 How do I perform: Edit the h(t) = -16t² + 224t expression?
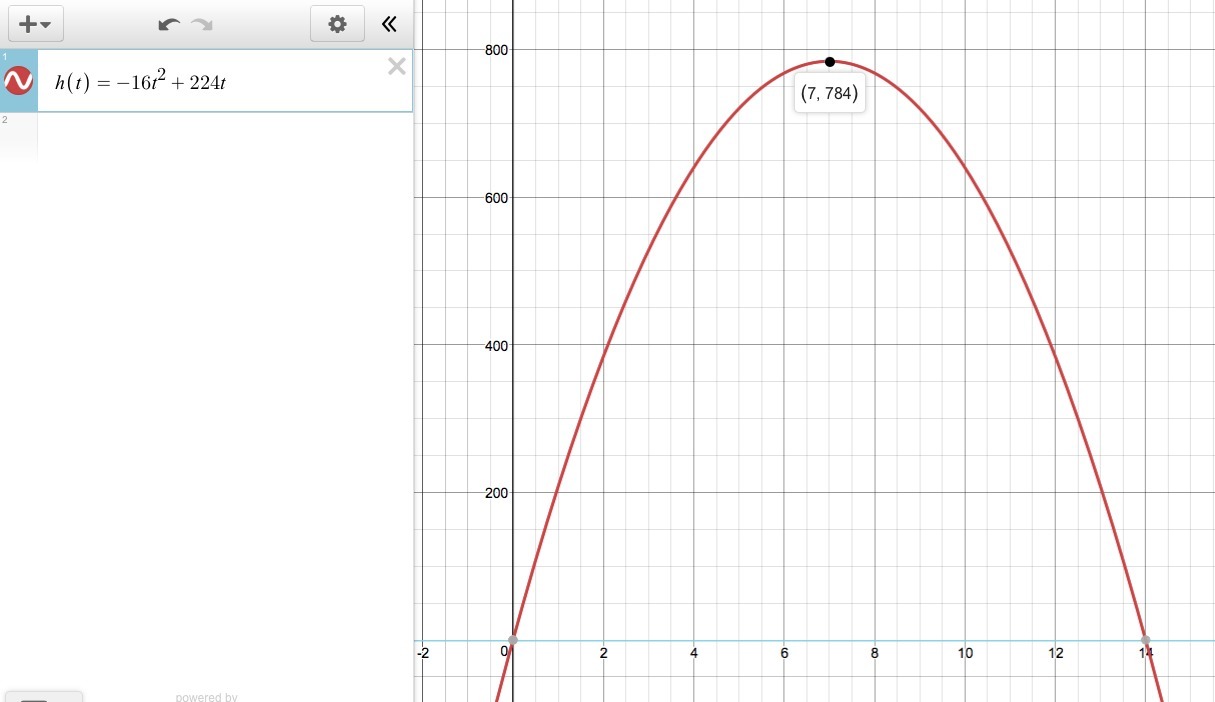(141, 82)
